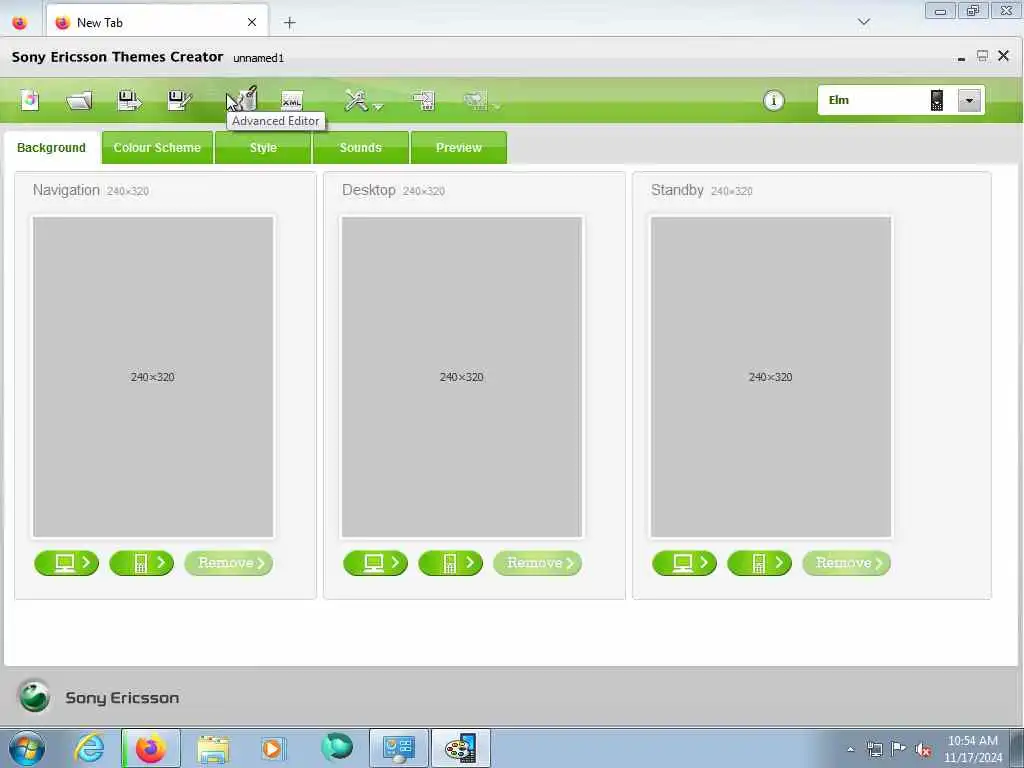Image resolution: width=1024 pixels, height=768 pixels.
Task: Open Windows Media Player from taskbar
Action: pyautogui.click(x=272, y=748)
